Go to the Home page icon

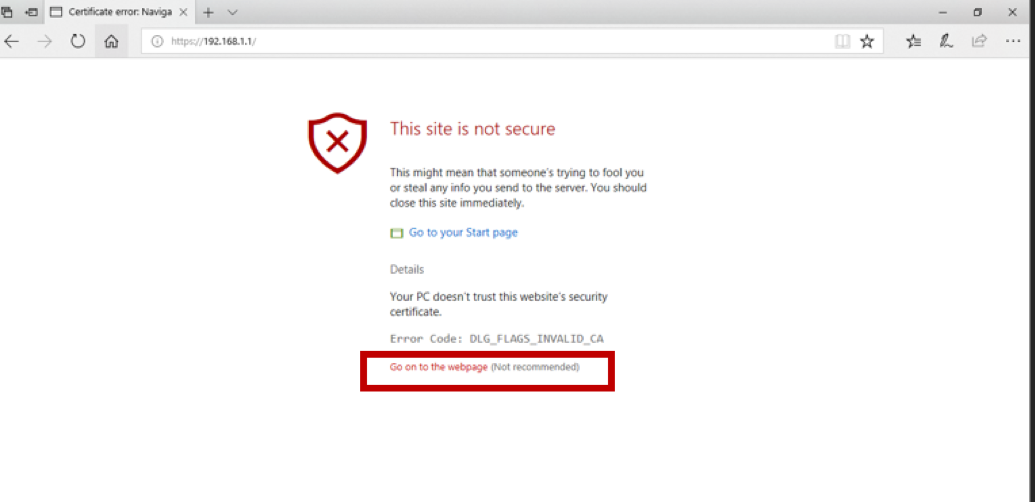tap(111, 42)
